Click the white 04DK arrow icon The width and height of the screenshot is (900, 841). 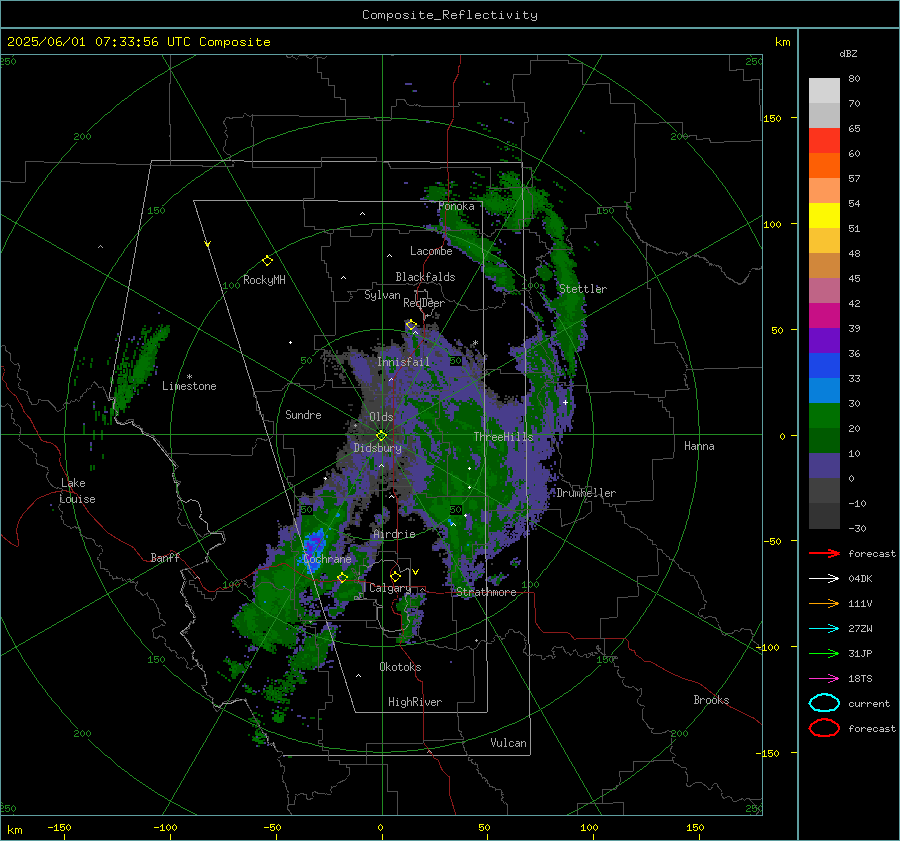click(x=824, y=579)
